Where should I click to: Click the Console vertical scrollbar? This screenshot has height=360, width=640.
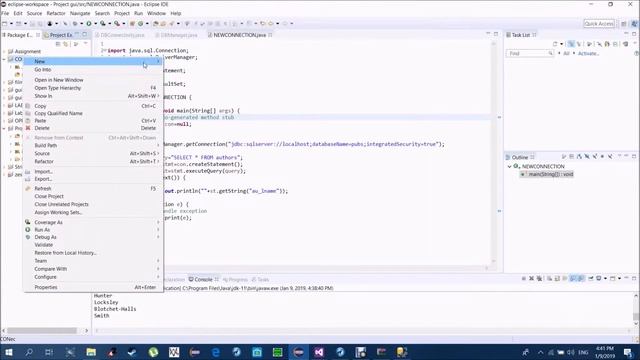(636, 317)
